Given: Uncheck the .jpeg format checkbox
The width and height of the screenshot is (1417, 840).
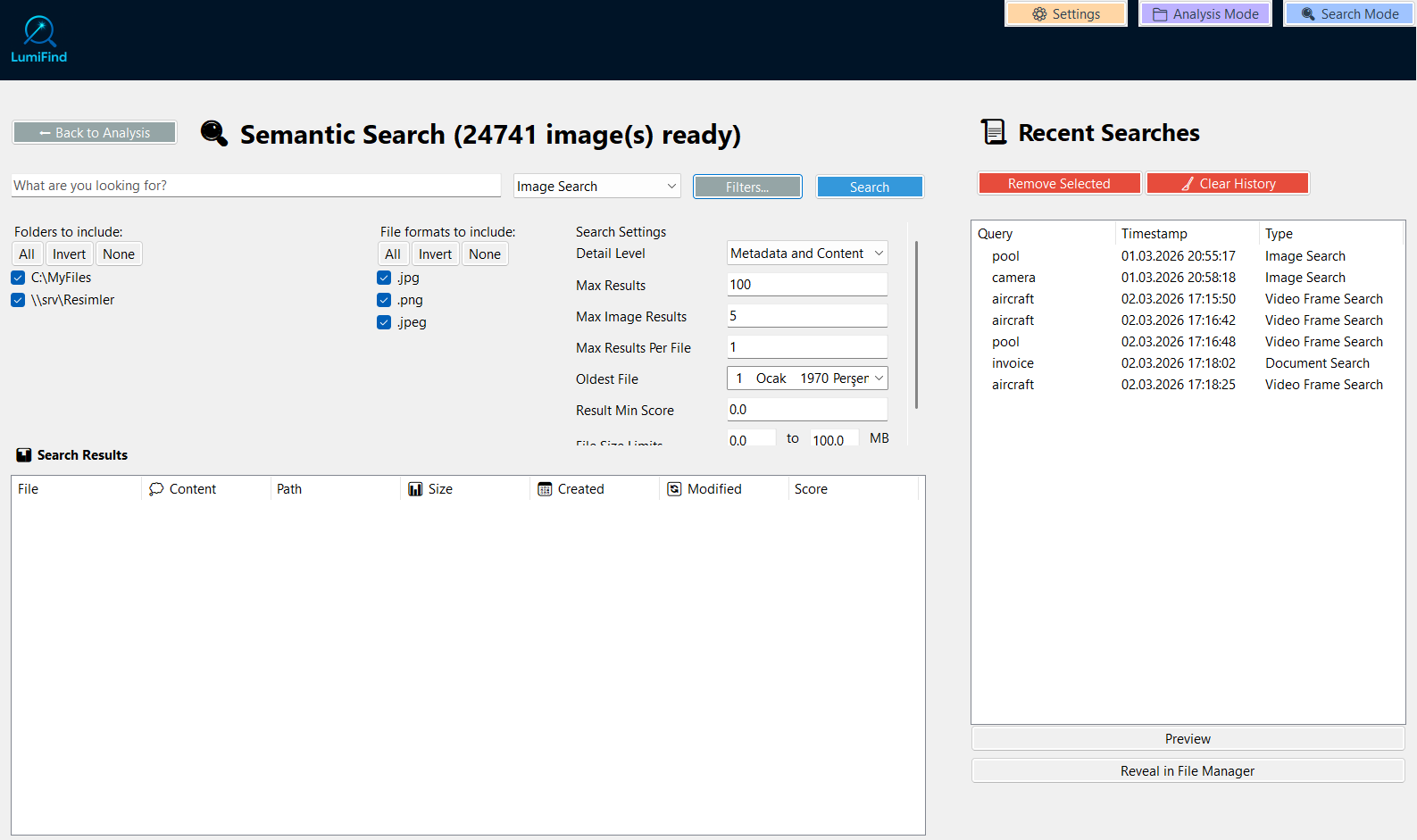Looking at the screenshot, I should [x=384, y=322].
